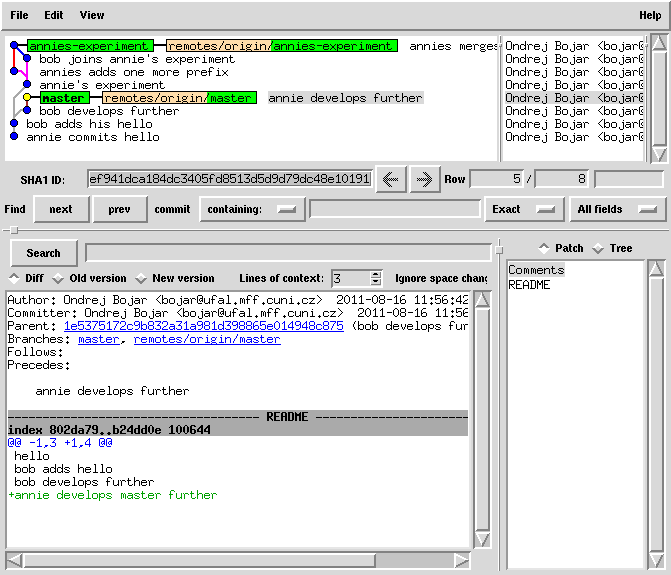671x575 pixels.
Task: Open the 'containing:' dropdown
Action: tap(252, 209)
